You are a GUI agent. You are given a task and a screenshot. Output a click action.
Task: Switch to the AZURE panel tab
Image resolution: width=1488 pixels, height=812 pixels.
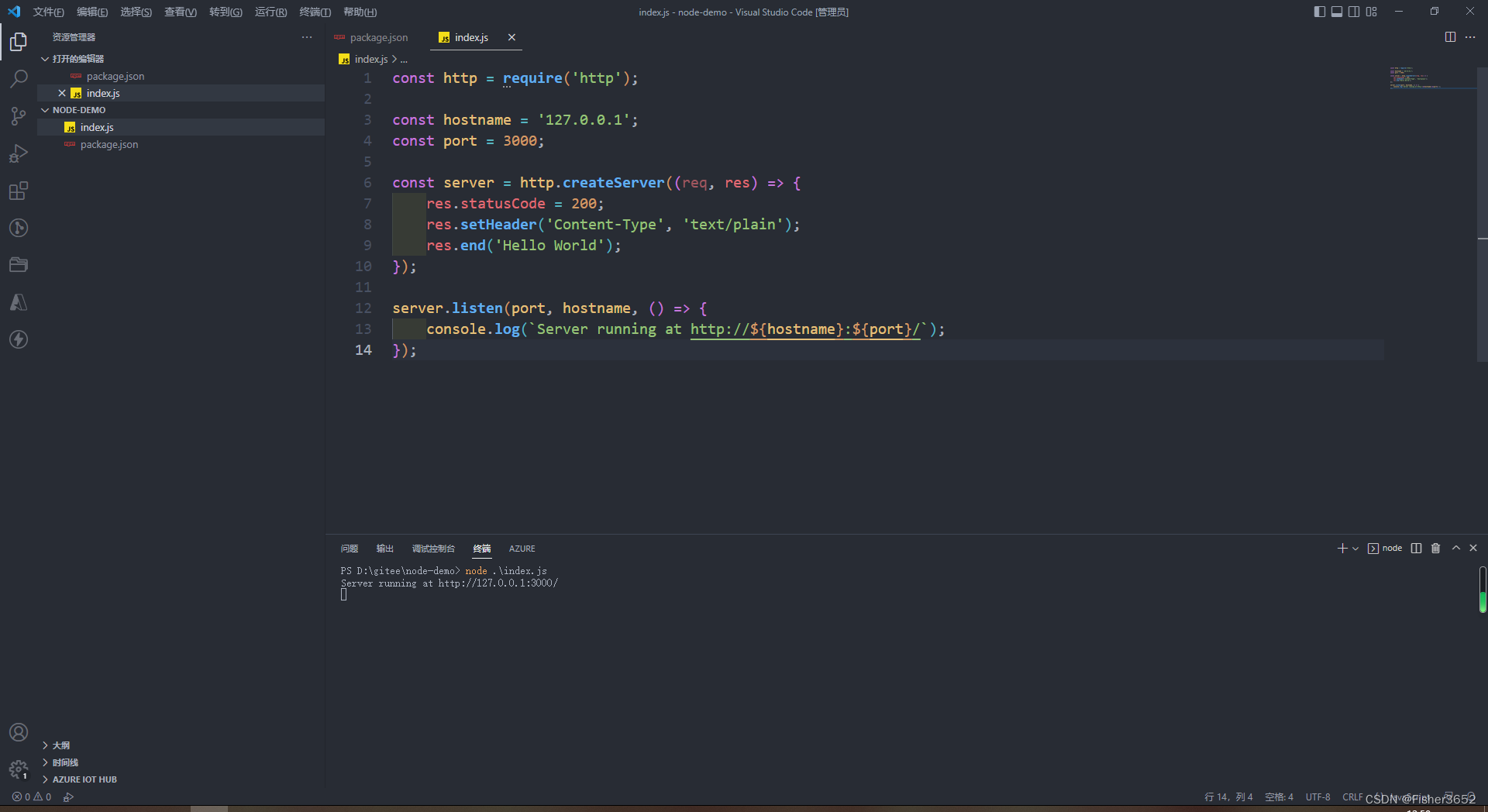pyautogui.click(x=522, y=549)
